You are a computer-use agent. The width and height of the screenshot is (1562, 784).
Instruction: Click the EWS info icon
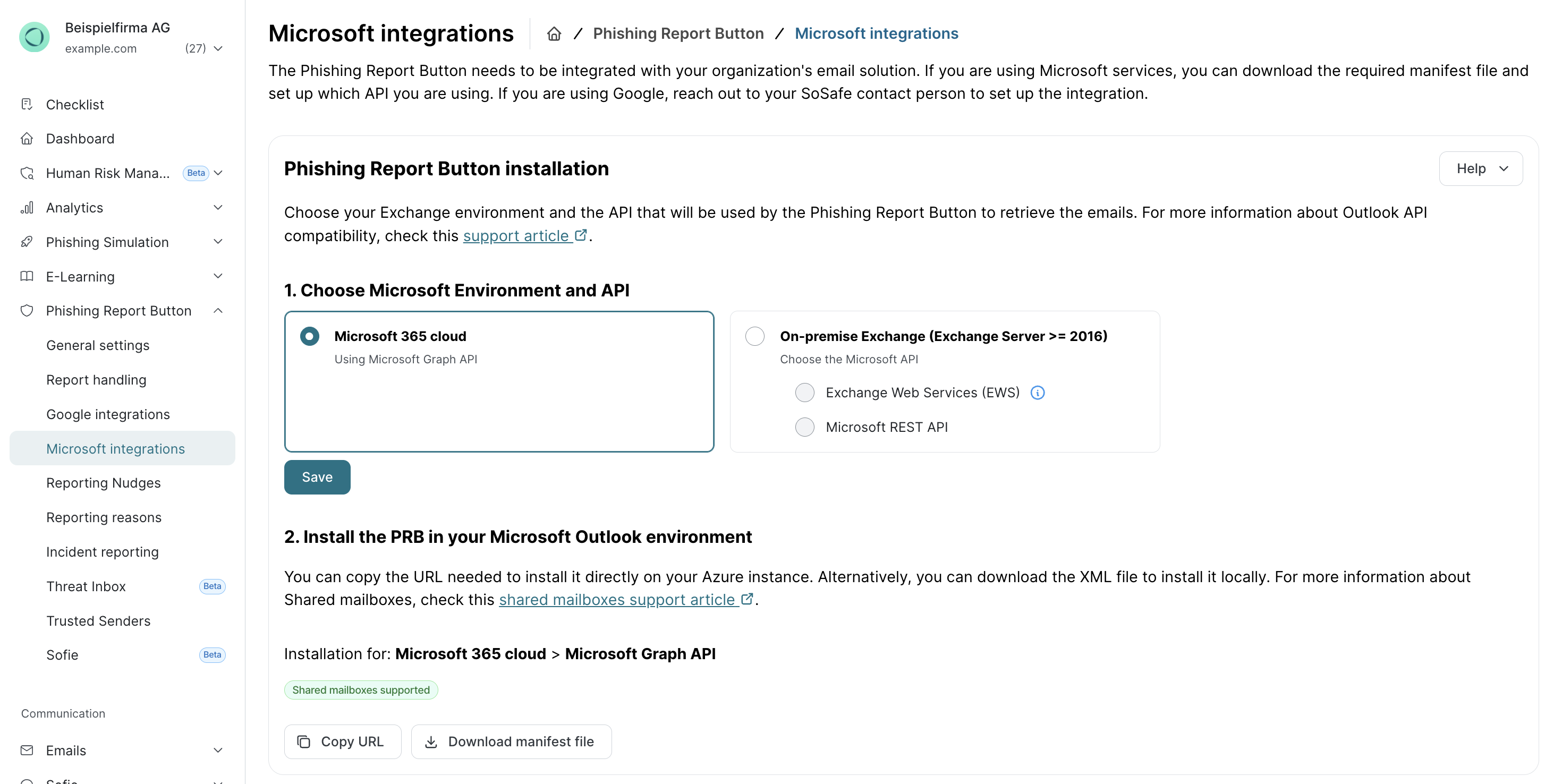[x=1038, y=393]
